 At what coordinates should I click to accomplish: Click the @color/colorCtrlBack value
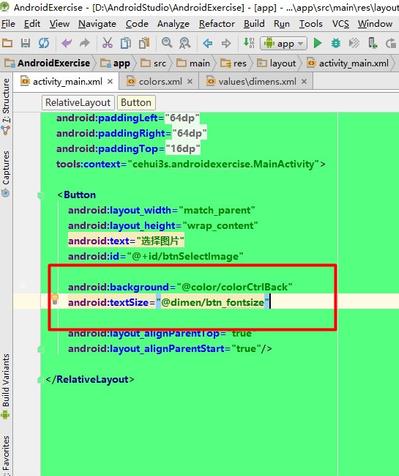[234, 287]
